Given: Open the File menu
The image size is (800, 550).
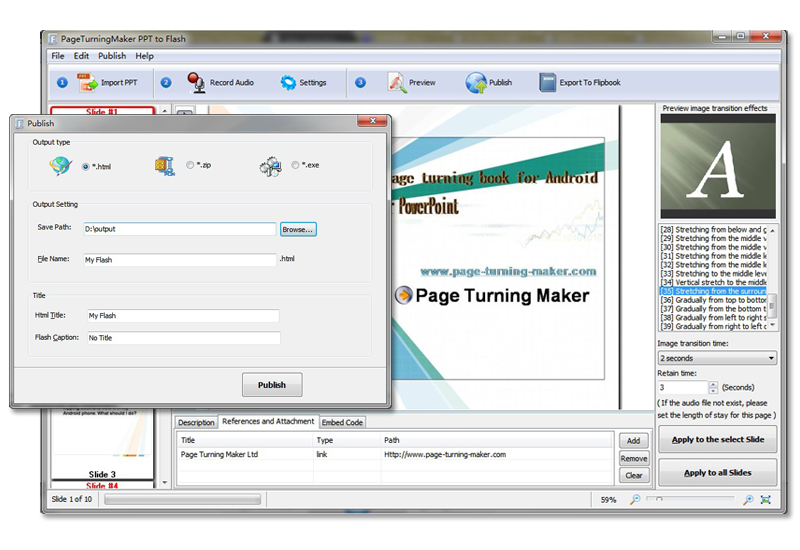Looking at the screenshot, I should pos(58,56).
